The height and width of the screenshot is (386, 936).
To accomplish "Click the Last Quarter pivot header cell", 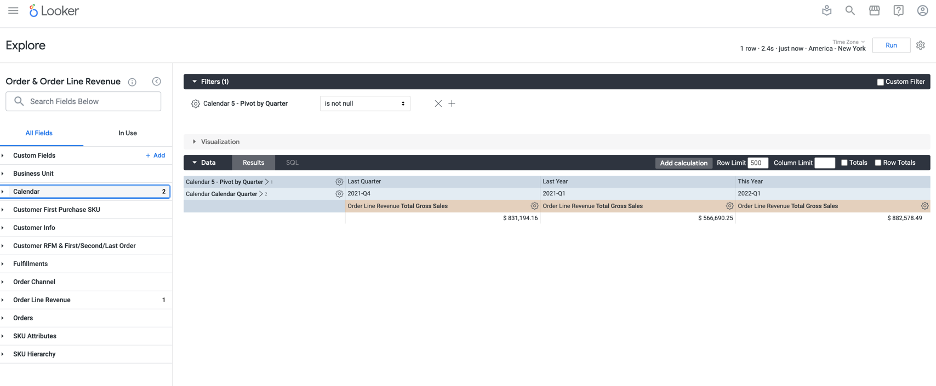I will [x=442, y=181].
